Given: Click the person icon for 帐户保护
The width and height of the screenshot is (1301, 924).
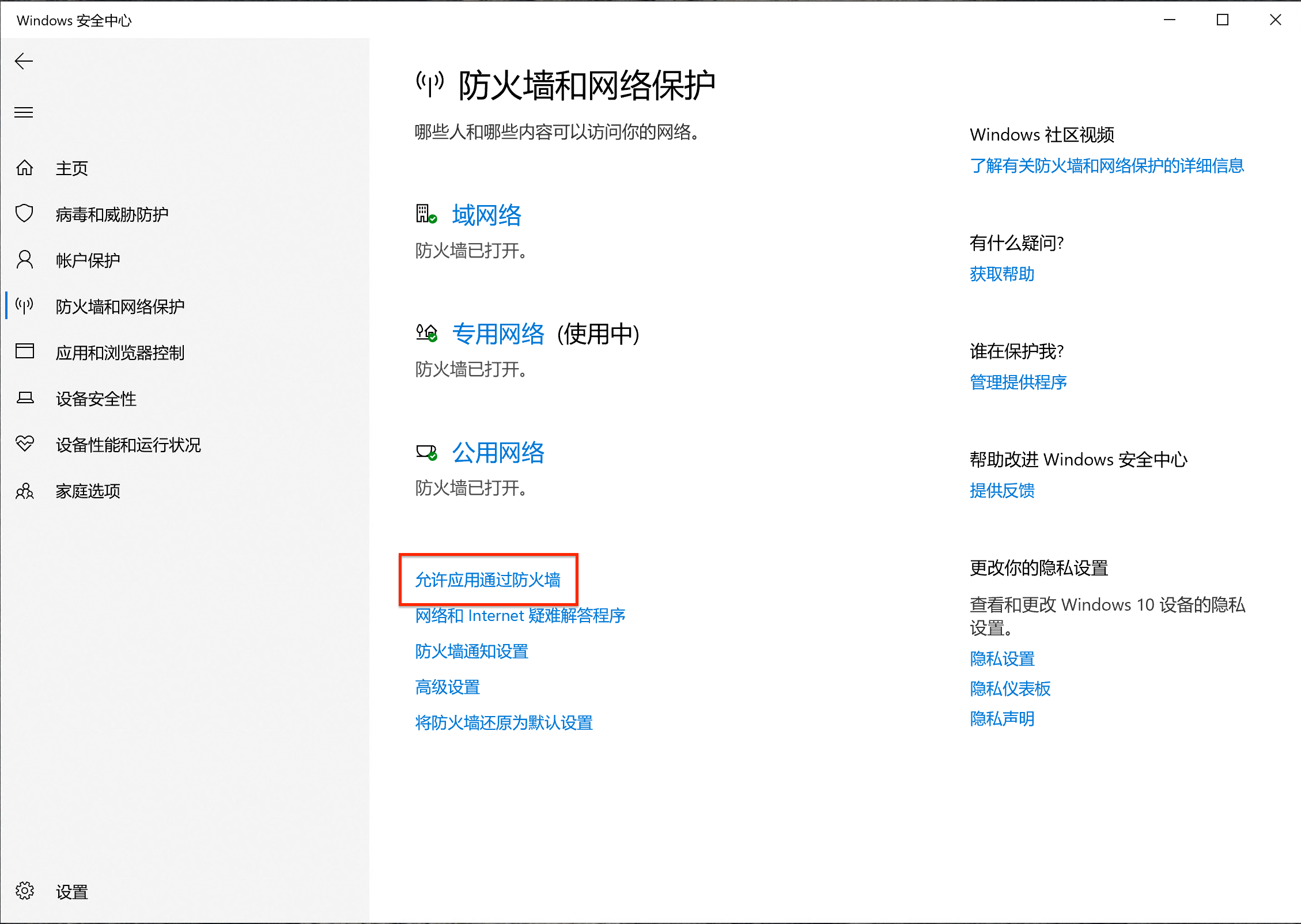Looking at the screenshot, I should click(25, 260).
